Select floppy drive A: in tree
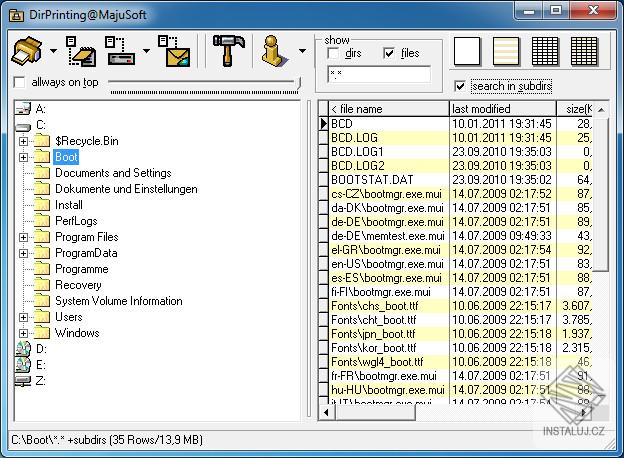The width and height of the screenshot is (624, 458). pyautogui.click(x=40, y=109)
